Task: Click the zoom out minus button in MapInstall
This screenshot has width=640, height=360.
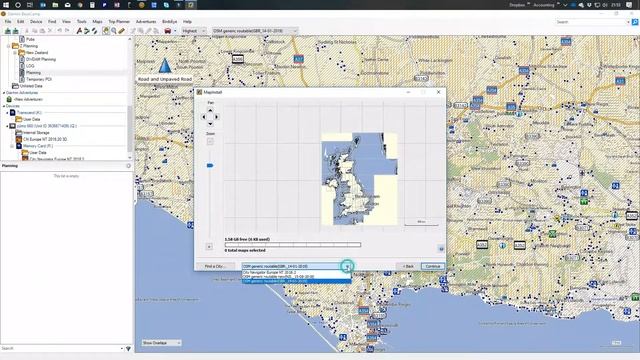Action: [210, 142]
